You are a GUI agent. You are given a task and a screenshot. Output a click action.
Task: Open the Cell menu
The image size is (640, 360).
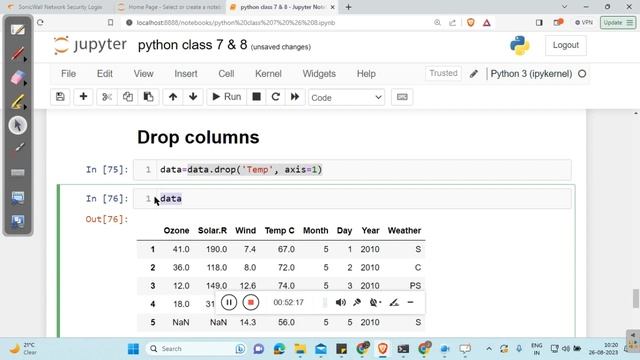[226, 74]
